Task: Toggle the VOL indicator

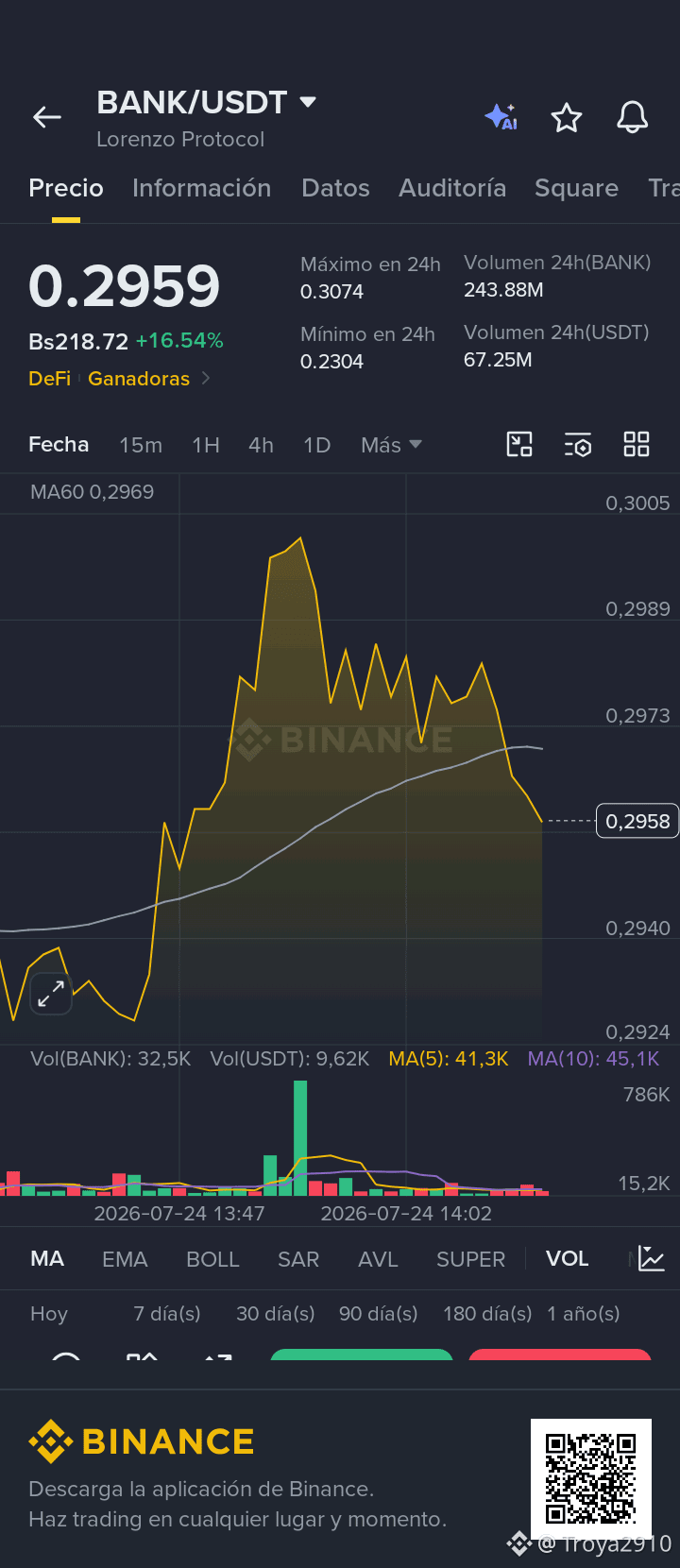Action: (567, 1258)
